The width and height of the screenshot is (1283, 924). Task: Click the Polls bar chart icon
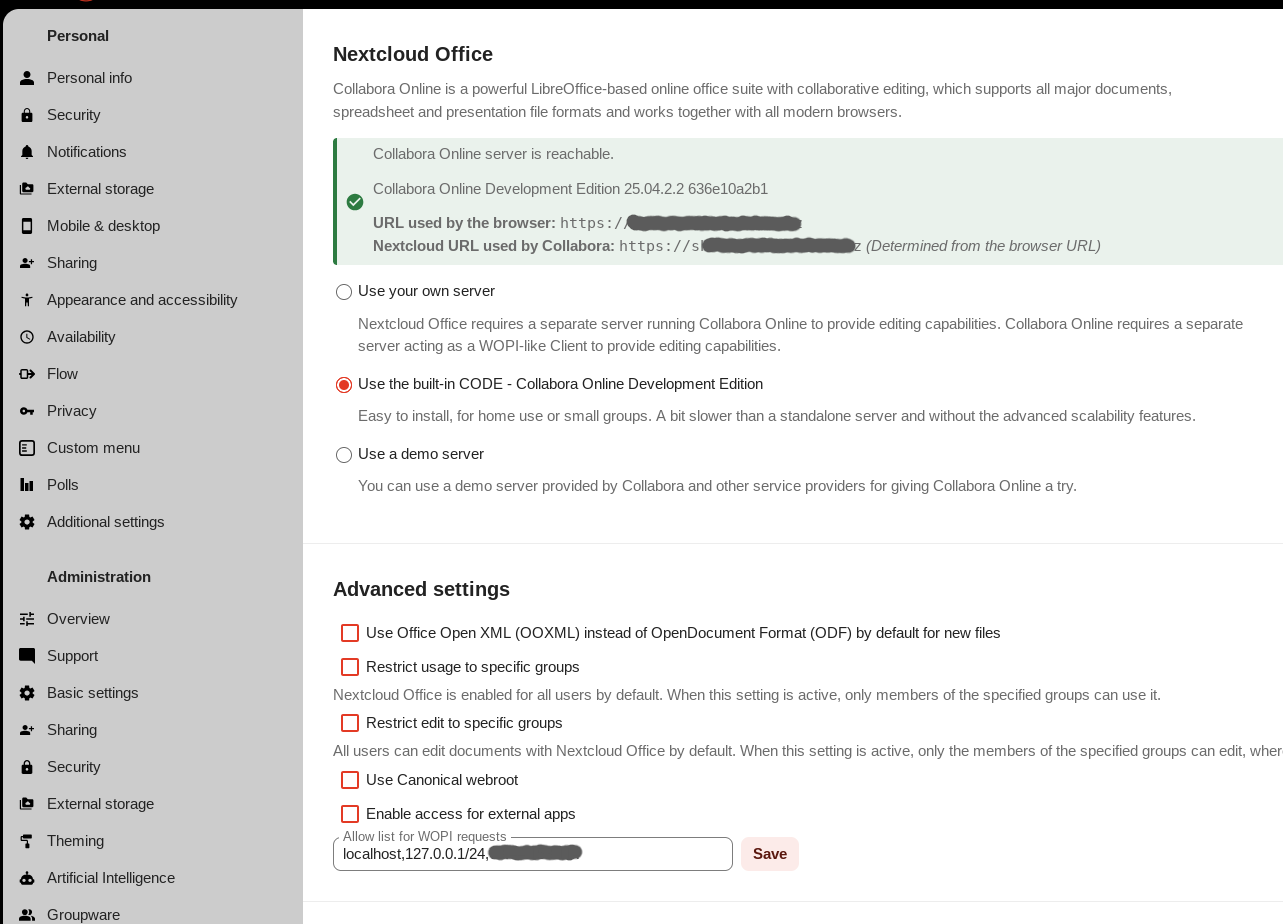tap(27, 485)
